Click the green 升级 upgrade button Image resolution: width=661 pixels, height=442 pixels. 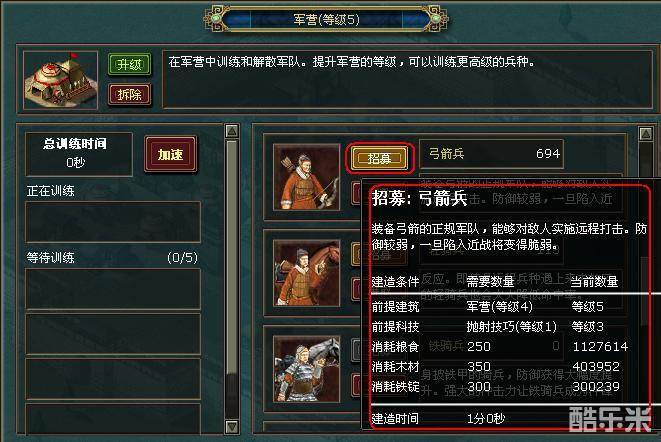pyautogui.click(x=129, y=65)
